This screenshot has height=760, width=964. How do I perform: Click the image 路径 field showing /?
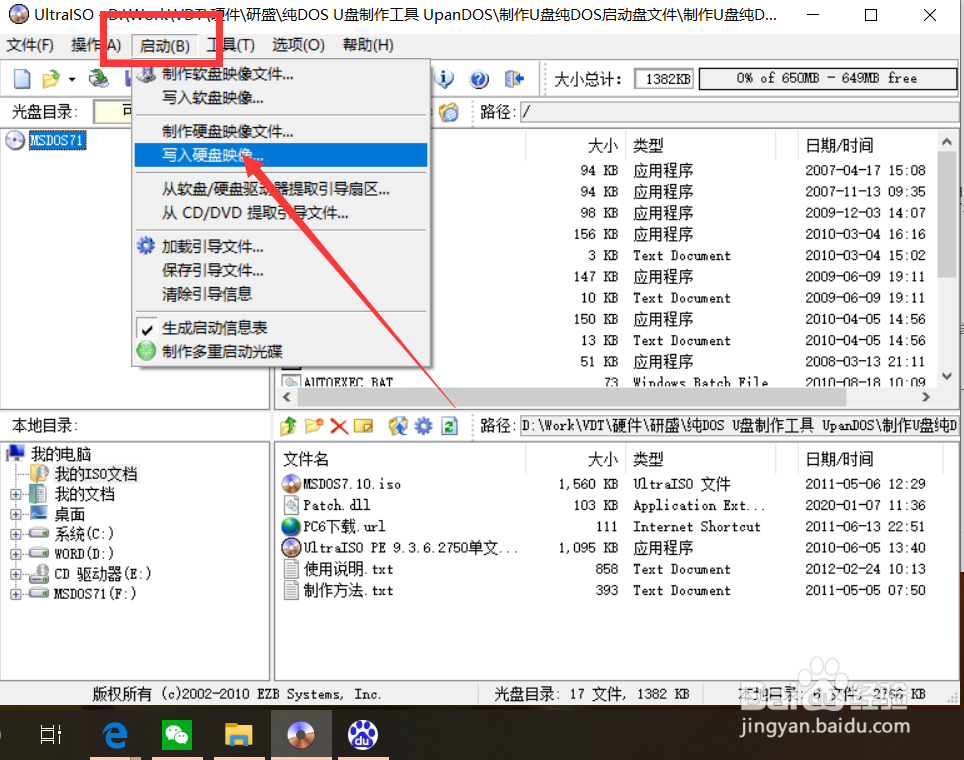(738, 112)
